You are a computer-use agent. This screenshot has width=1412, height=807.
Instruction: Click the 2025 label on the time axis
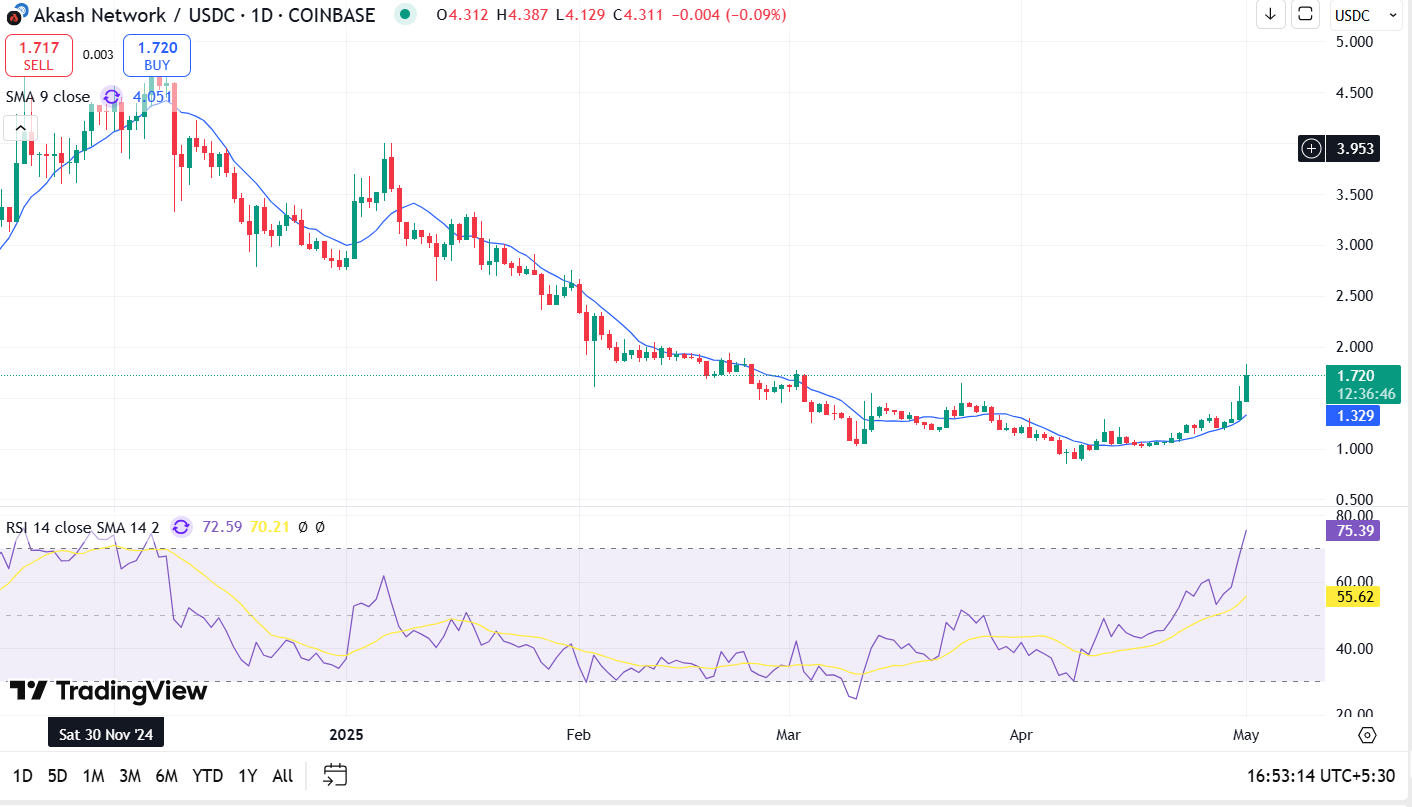pyautogui.click(x=346, y=735)
